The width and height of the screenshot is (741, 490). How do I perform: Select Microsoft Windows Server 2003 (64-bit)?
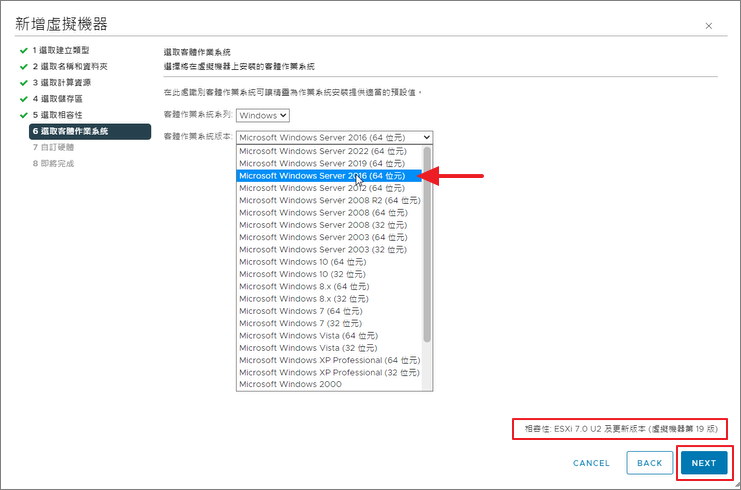coord(329,237)
